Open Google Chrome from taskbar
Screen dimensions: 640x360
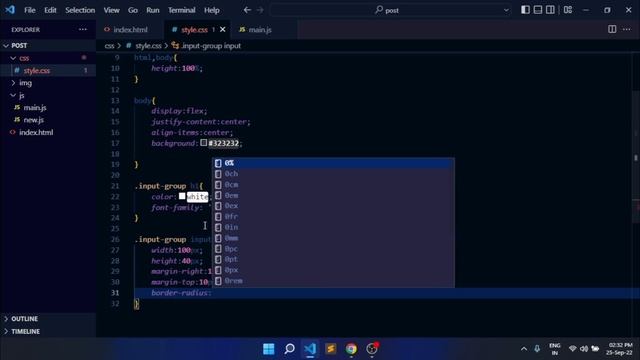351,349
